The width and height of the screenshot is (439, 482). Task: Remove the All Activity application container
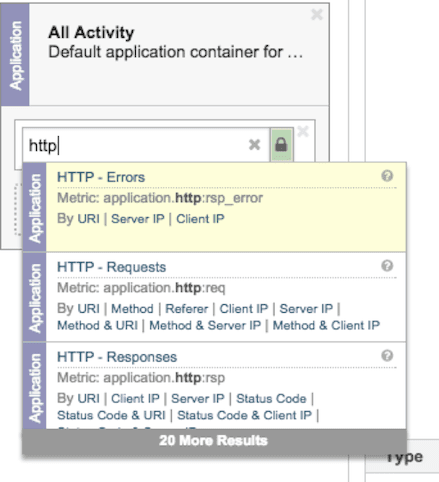point(317,14)
